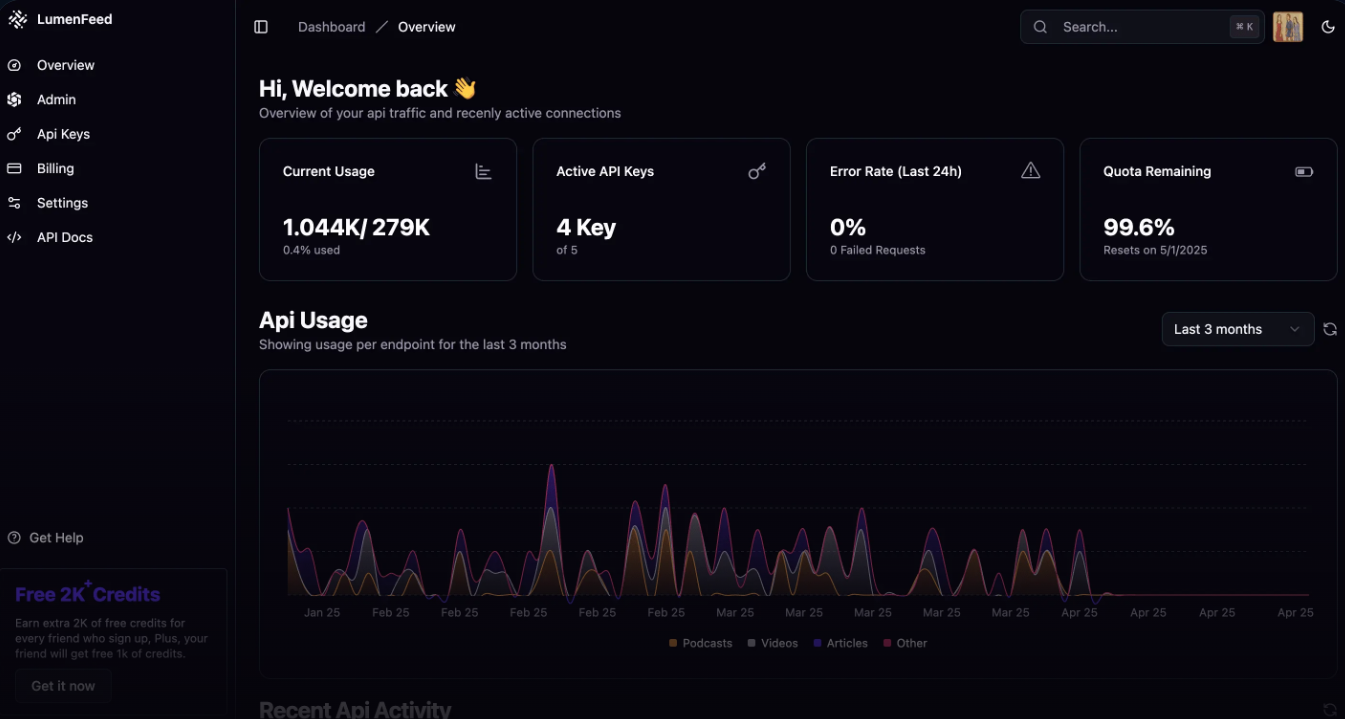The height and width of the screenshot is (719, 1345).
Task: Click the LumenFeed brand name
Action: point(75,19)
